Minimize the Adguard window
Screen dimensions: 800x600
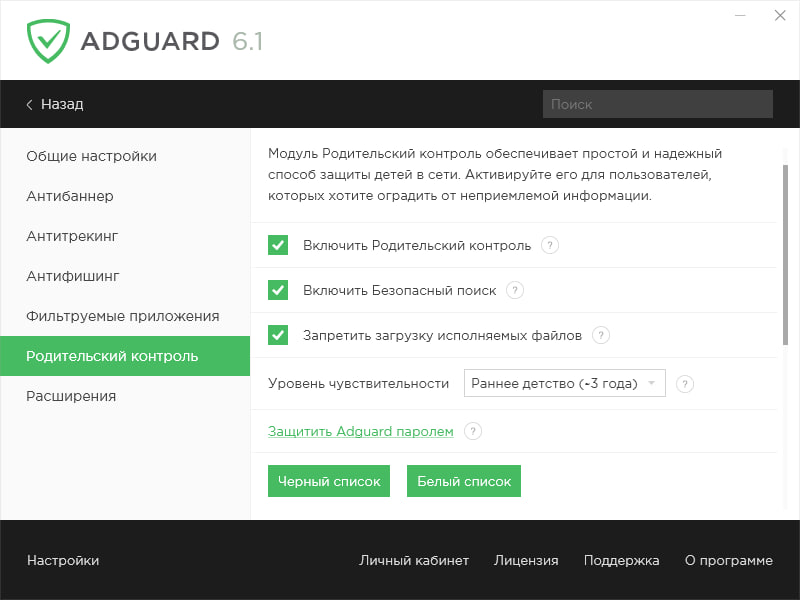[x=738, y=17]
